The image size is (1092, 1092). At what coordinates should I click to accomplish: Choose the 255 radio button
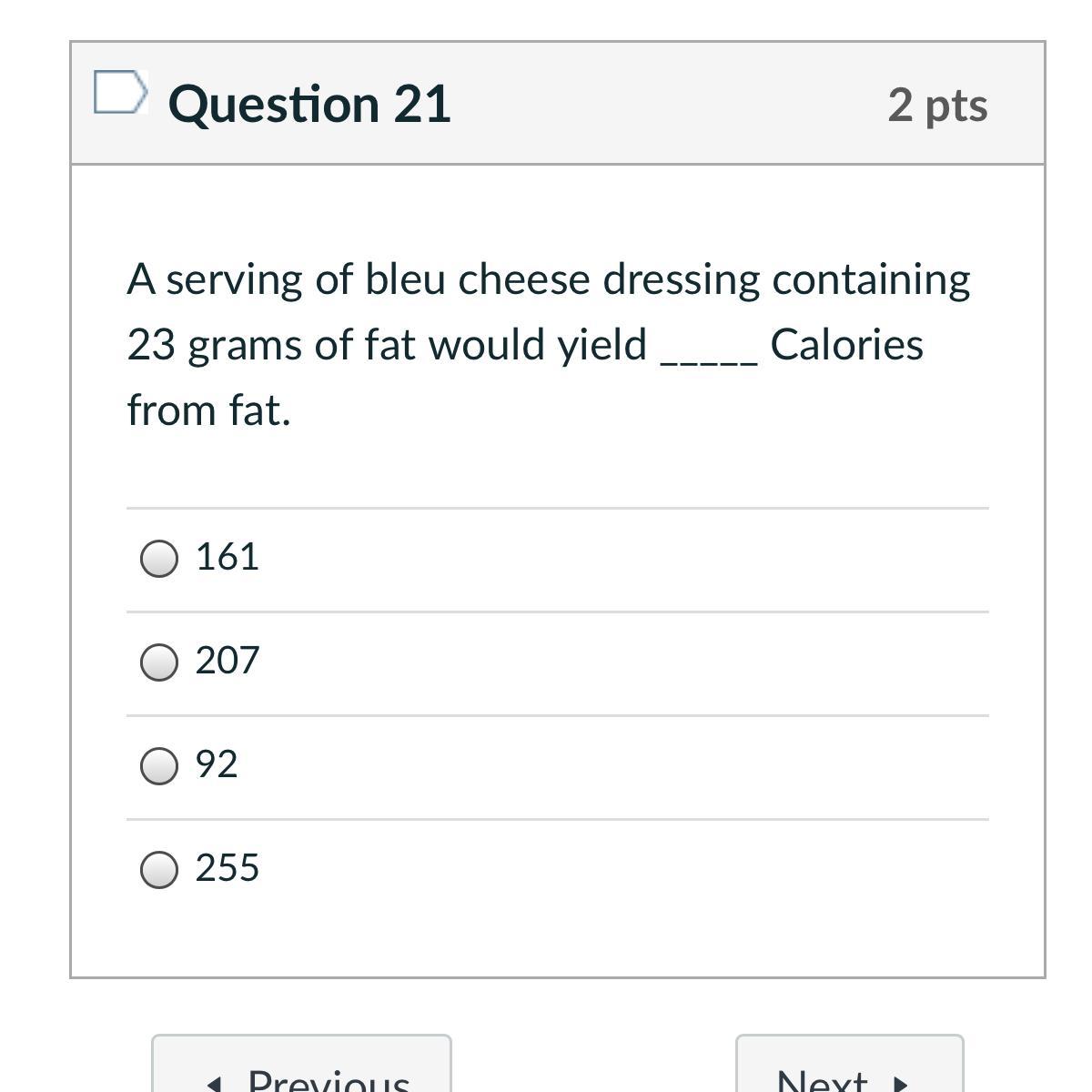[x=159, y=870]
